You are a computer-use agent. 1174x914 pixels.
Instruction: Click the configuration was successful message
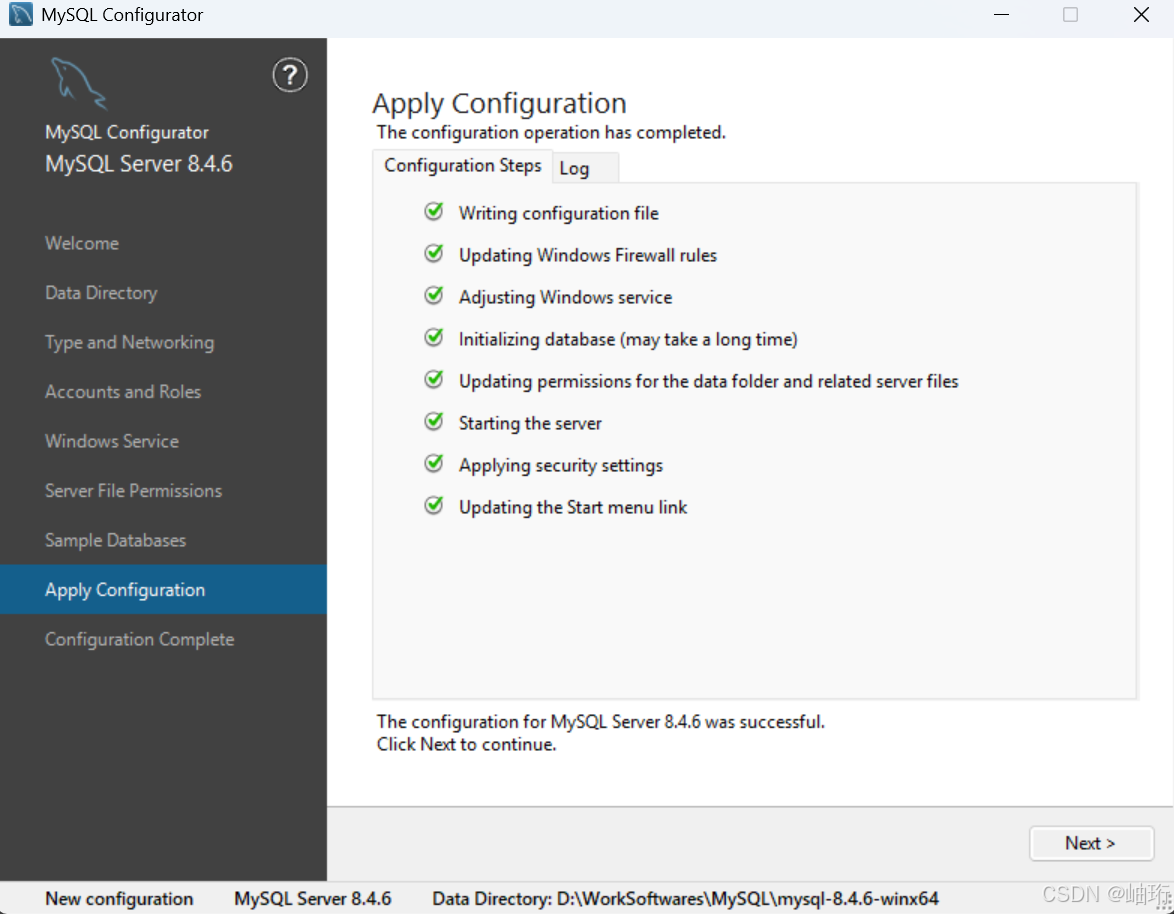pos(600,722)
